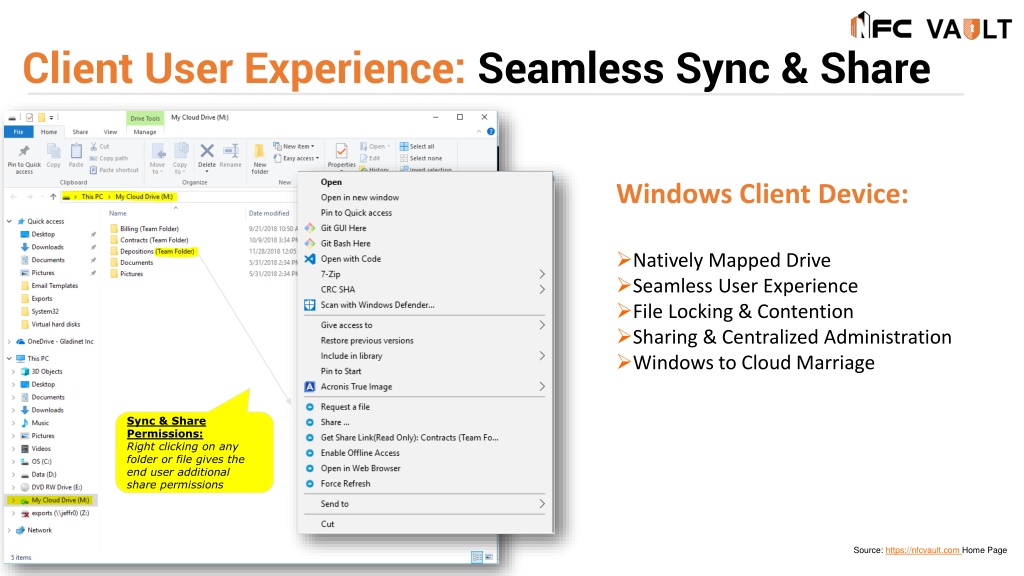Select the Billing (Team Folder) folder
This screenshot has height=576, width=1024.
(x=149, y=229)
